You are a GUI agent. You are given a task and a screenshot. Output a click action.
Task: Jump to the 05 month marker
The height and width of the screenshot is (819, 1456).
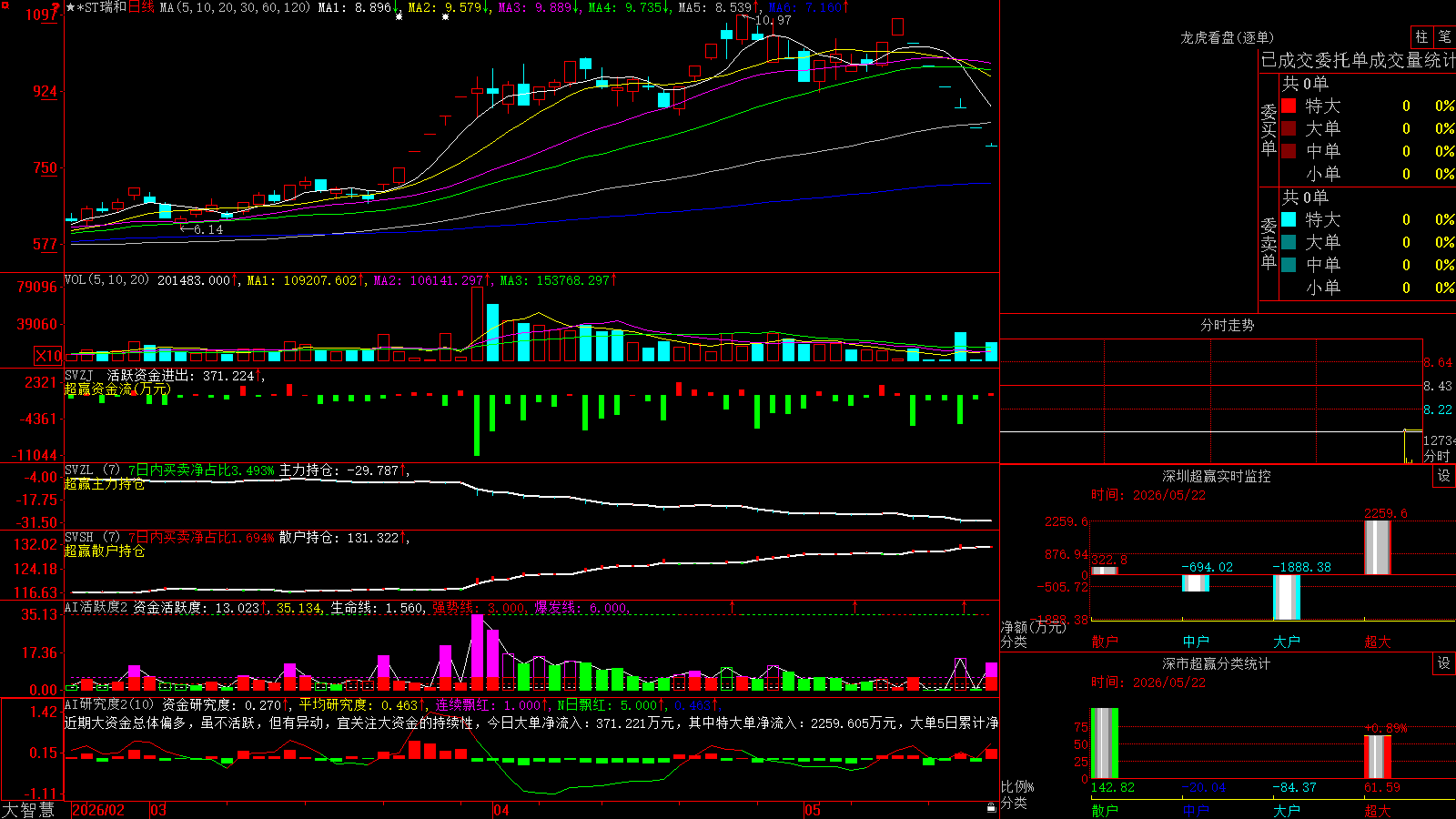pos(813,810)
